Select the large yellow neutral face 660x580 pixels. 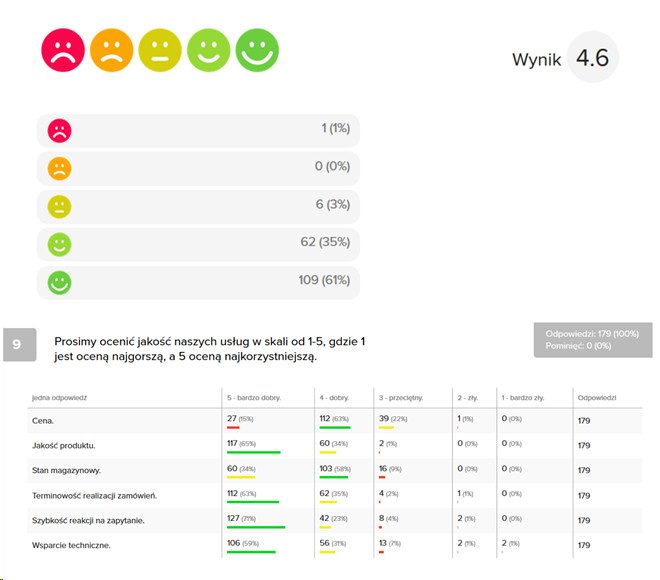(160, 50)
